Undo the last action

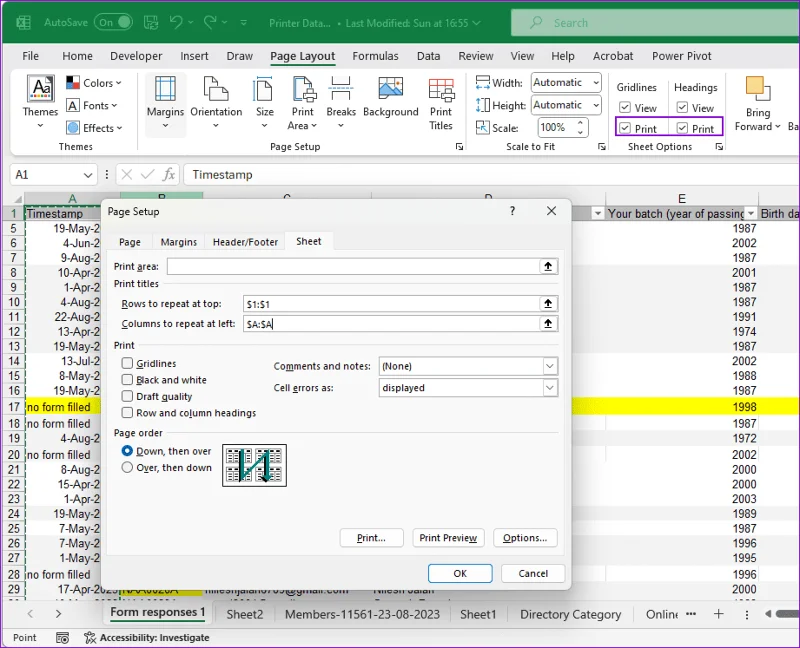click(176, 22)
